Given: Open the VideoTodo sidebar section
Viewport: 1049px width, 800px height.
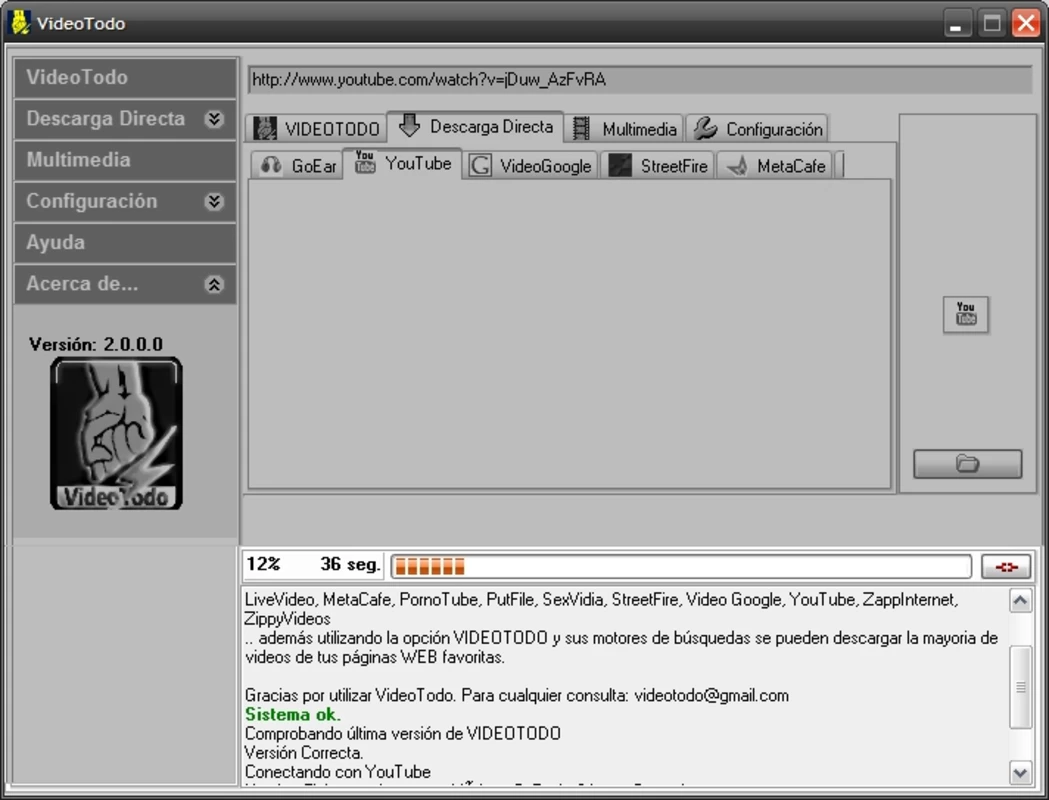Looking at the screenshot, I should pos(125,78).
